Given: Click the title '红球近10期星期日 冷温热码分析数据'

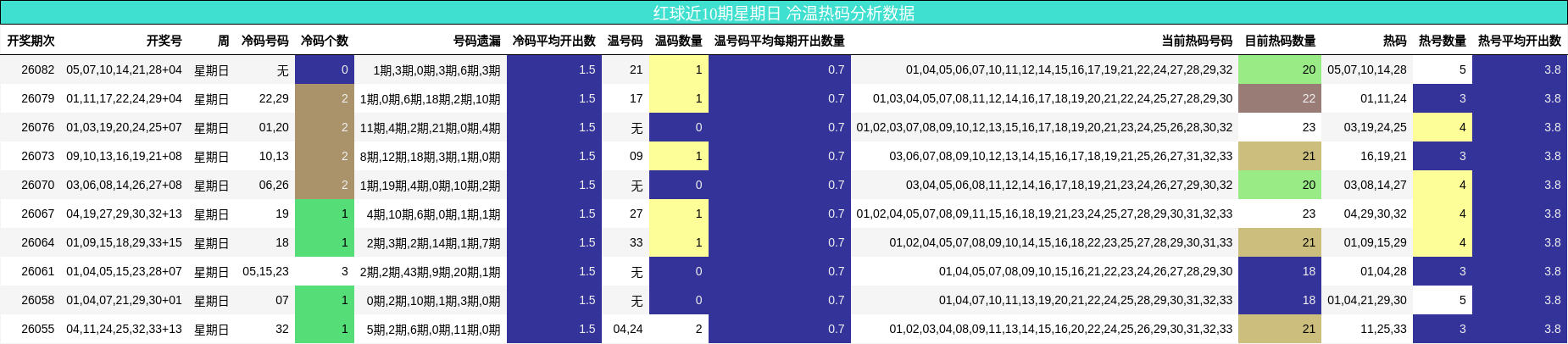Looking at the screenshot, I should [x=783, y=13].
